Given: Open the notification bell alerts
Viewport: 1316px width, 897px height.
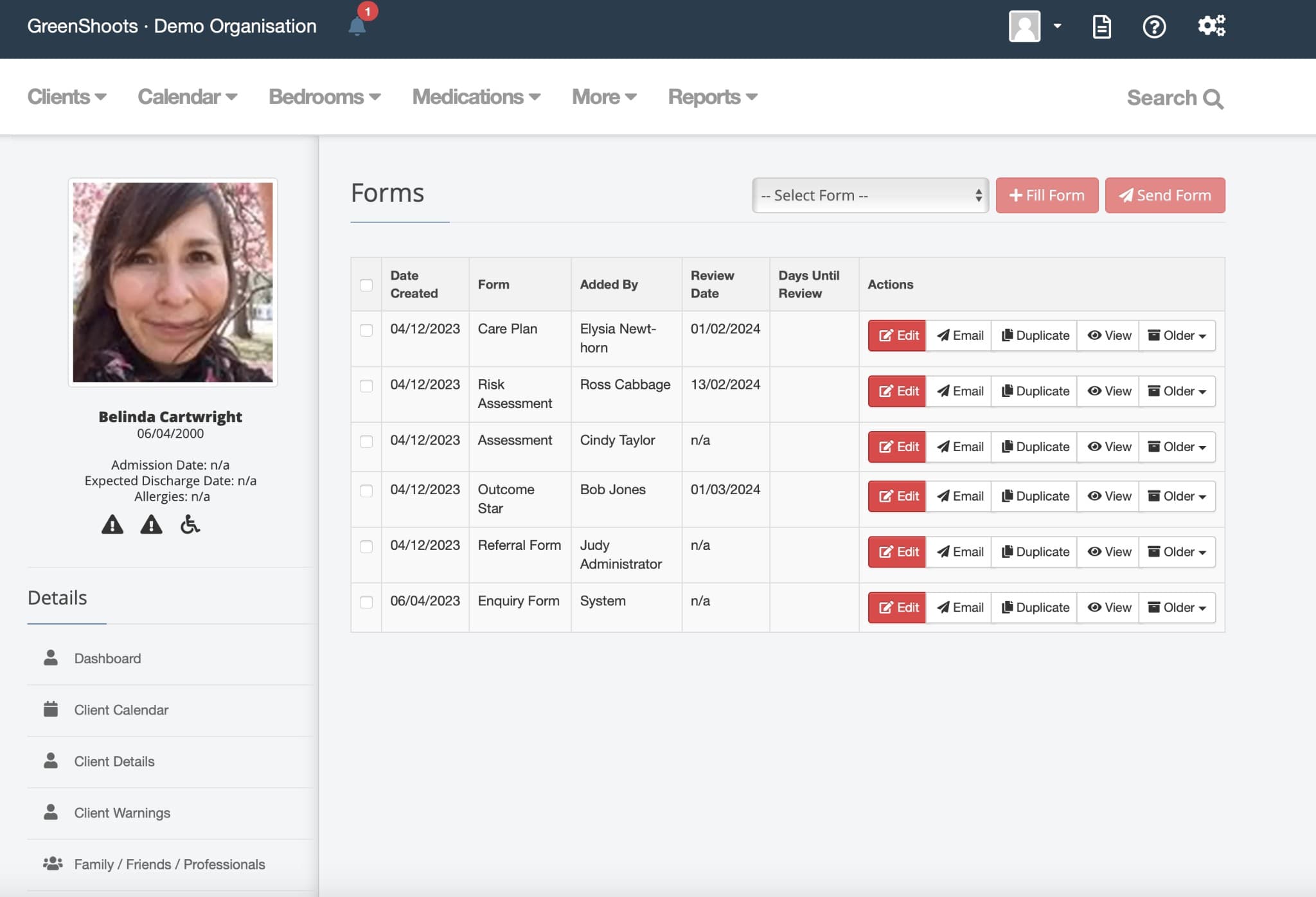Looking at the screenshot, I should coord(358,26).
